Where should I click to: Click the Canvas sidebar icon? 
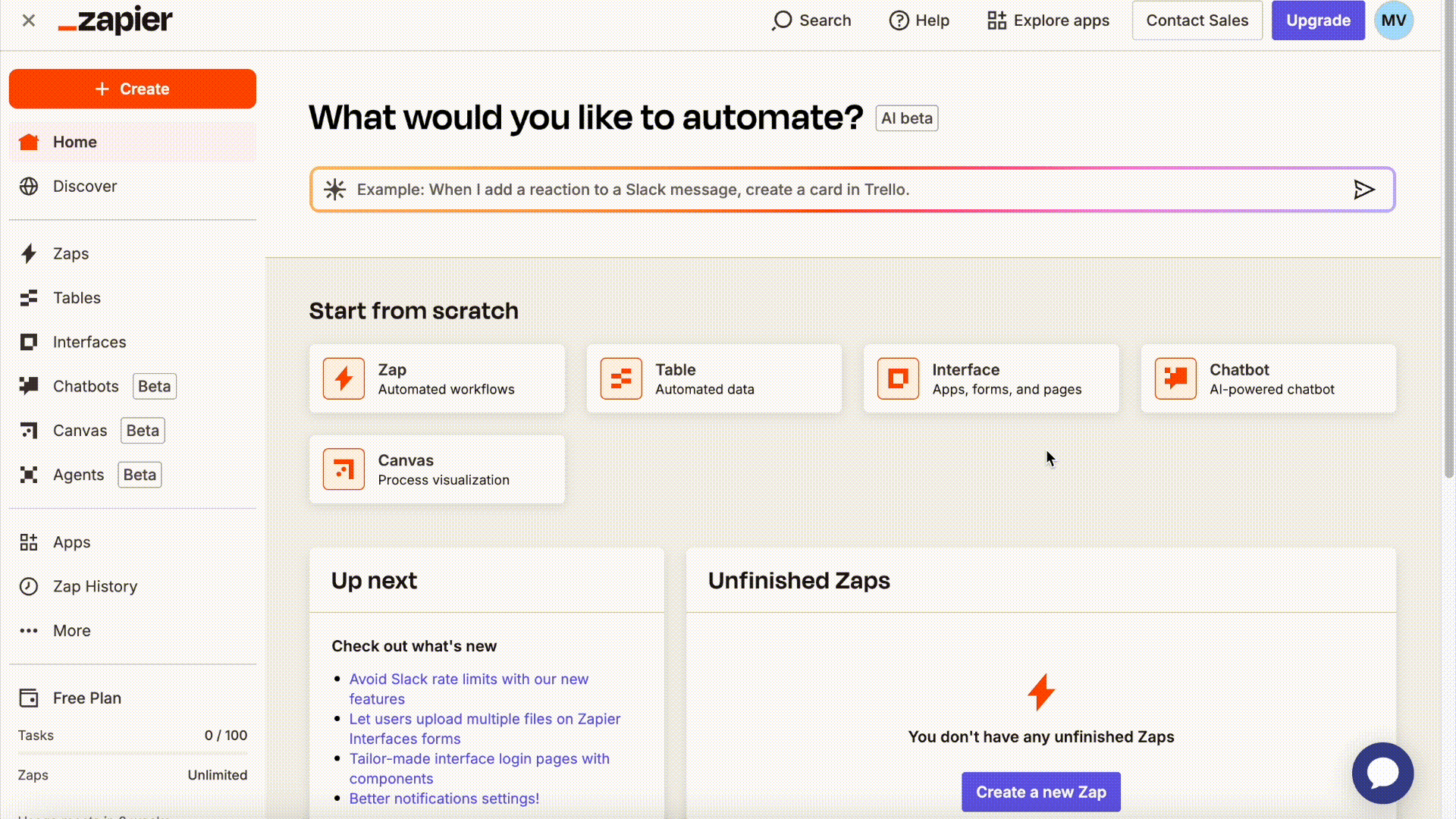[x=29, y=431]
